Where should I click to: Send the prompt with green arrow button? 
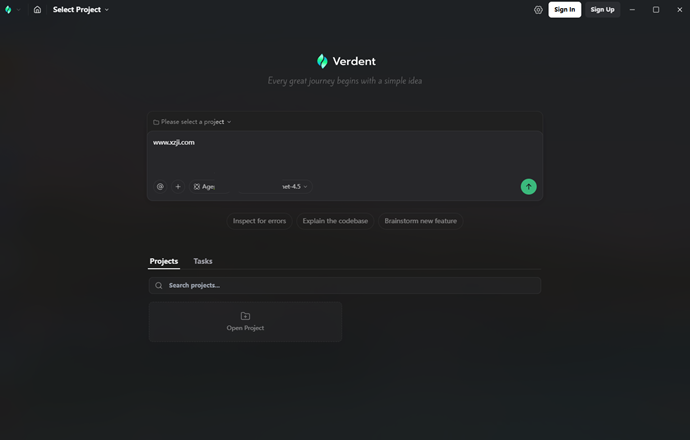tap(528, 186)
